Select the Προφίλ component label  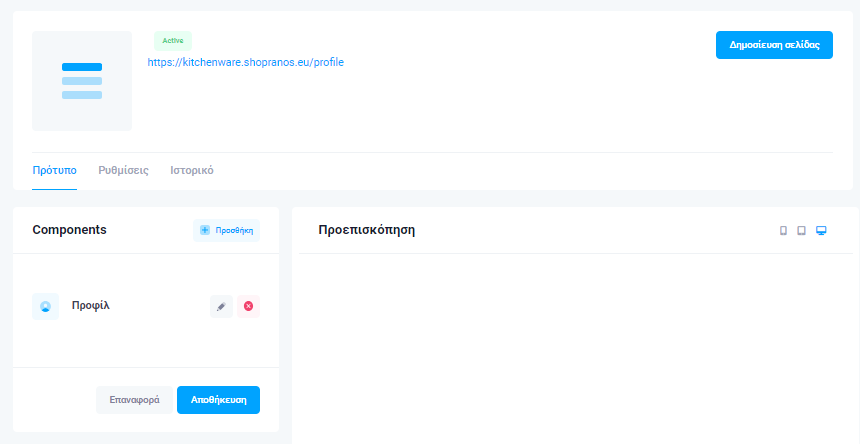click(x=90, y=306)
